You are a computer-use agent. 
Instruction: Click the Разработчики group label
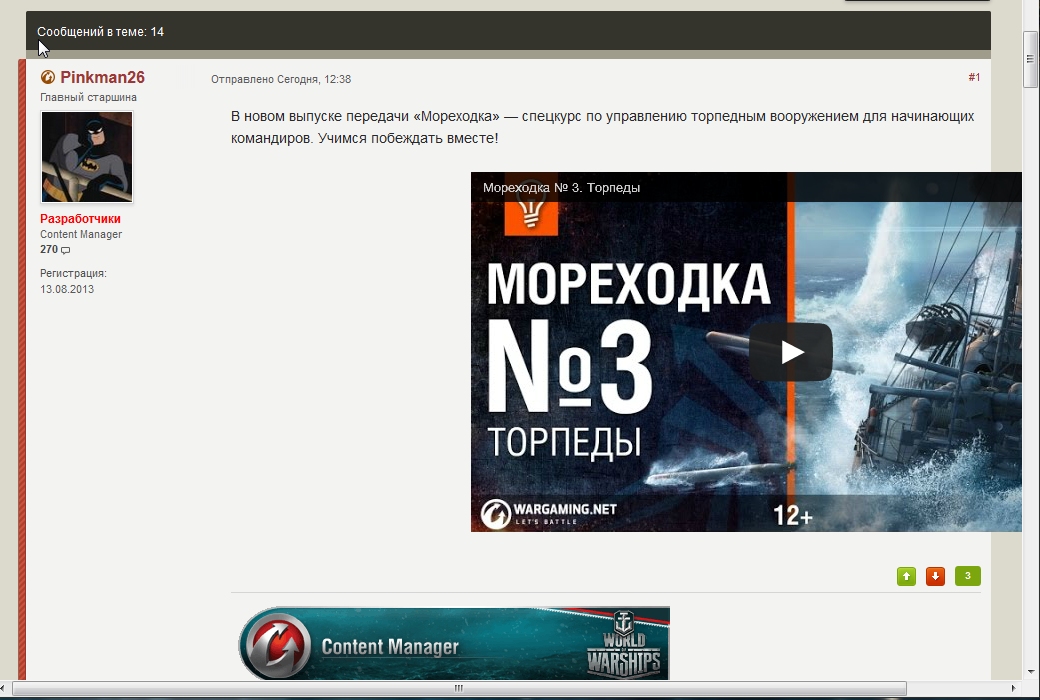click(x=80, y=219)
